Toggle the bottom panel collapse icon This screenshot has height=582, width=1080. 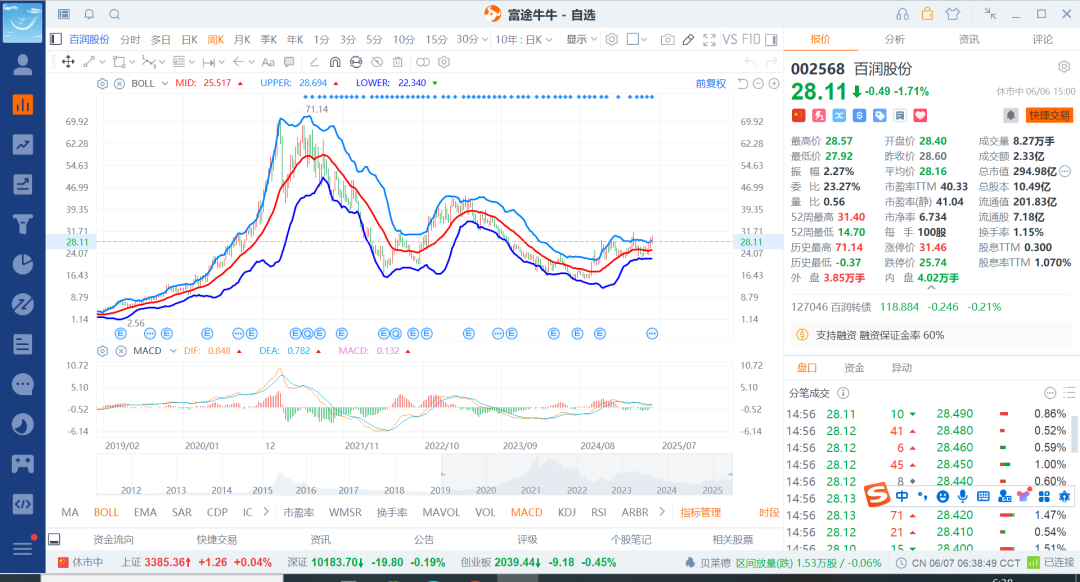pyautogui.click(x=54, y=539)
